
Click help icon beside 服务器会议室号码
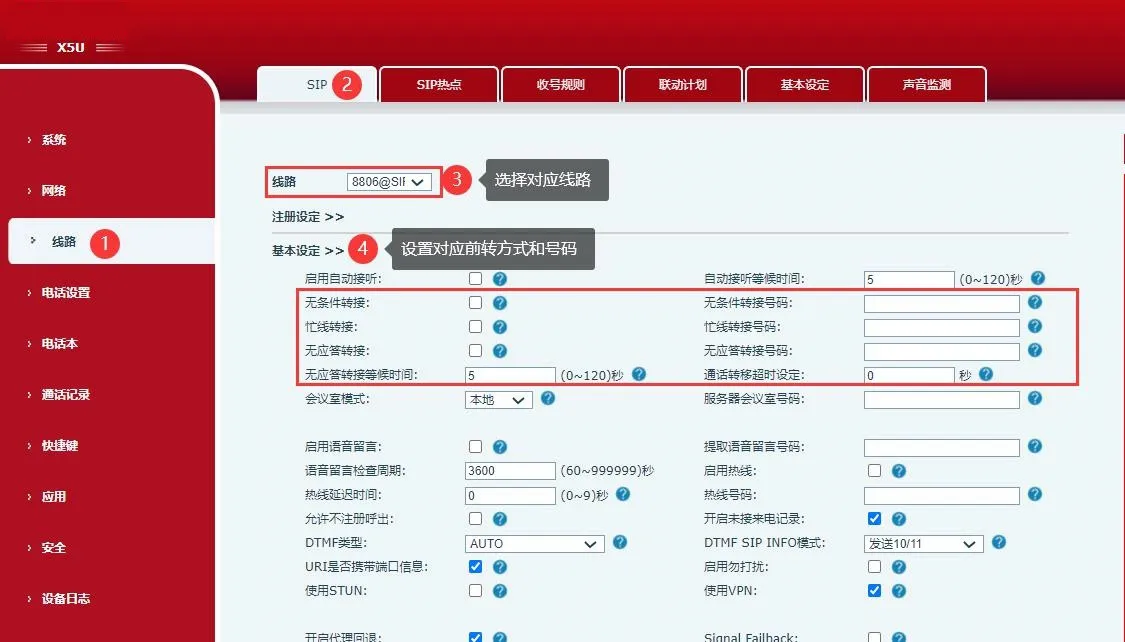point(1035,399)
